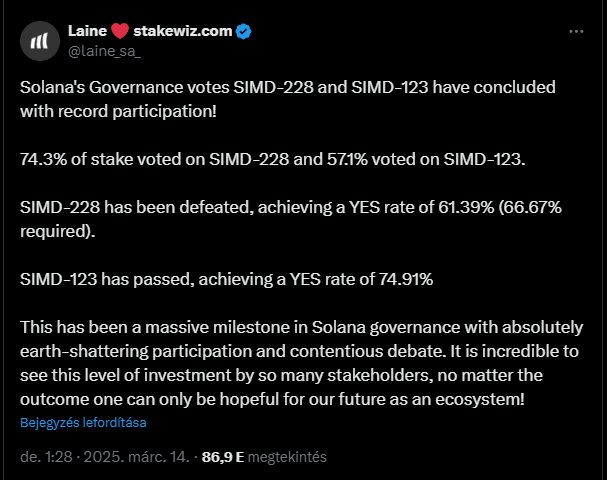Click the 74.3% of stake voted line
Viewport: 607px width, 480px height.
pyautogui.click(x=273, y=159)
